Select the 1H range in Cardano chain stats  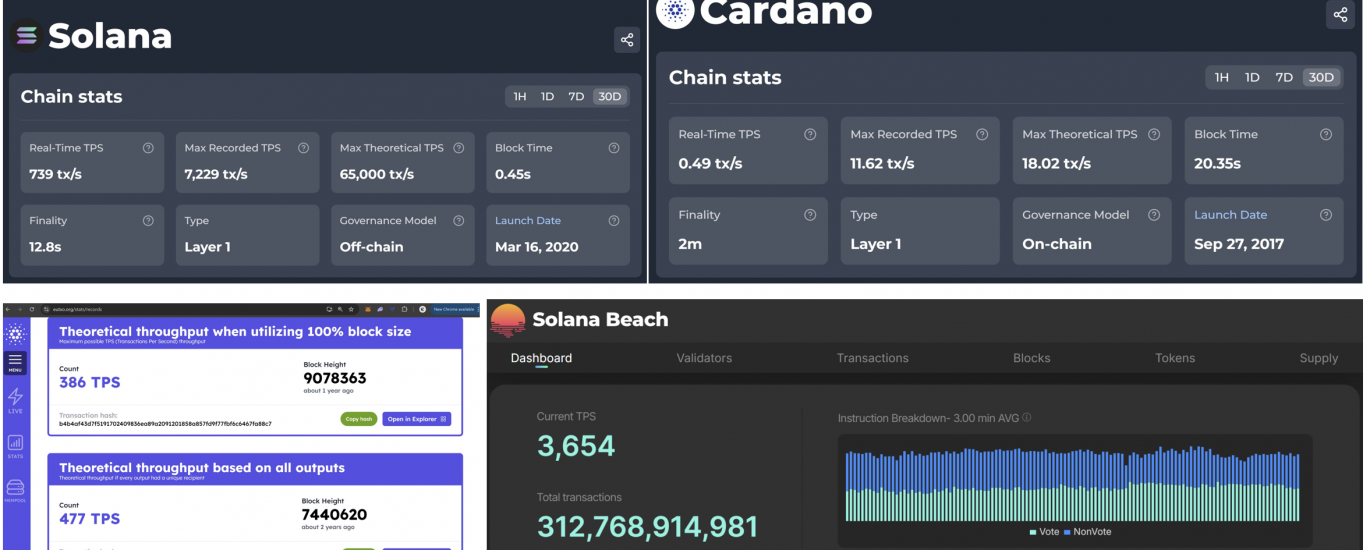click(x=1221, y=77)
